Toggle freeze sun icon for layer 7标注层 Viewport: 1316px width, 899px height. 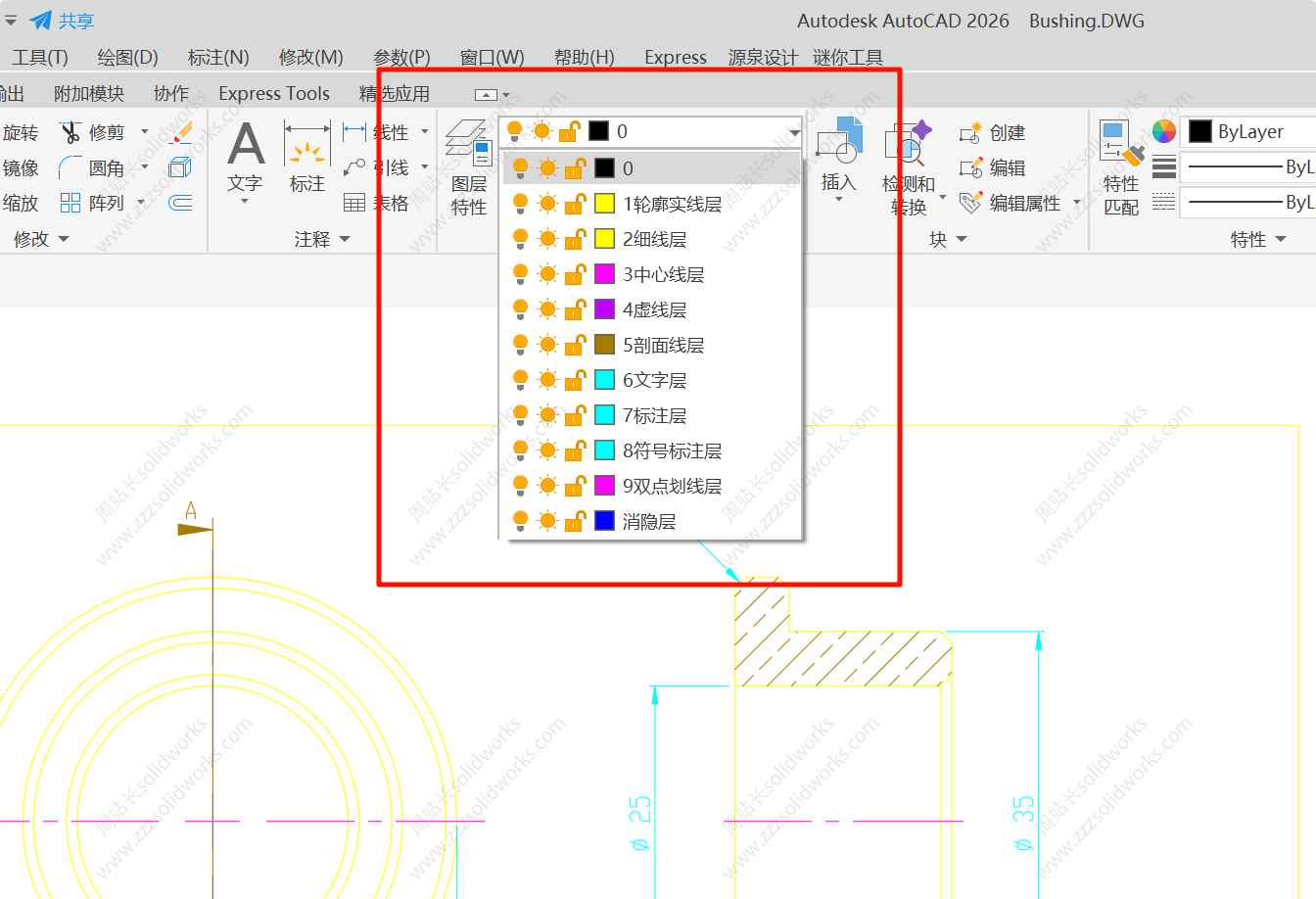tap(547, 415)
